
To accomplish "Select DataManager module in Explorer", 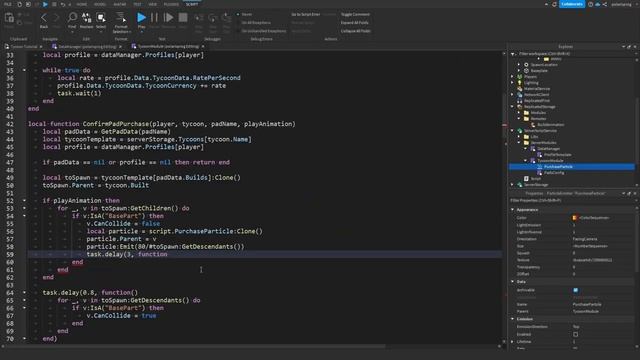I will click(548, 149).
